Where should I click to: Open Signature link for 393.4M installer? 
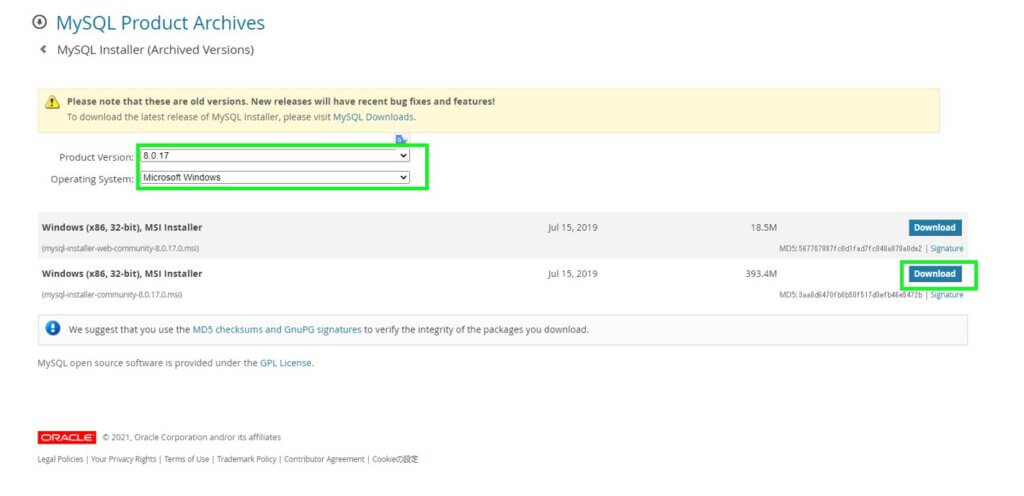946,295
